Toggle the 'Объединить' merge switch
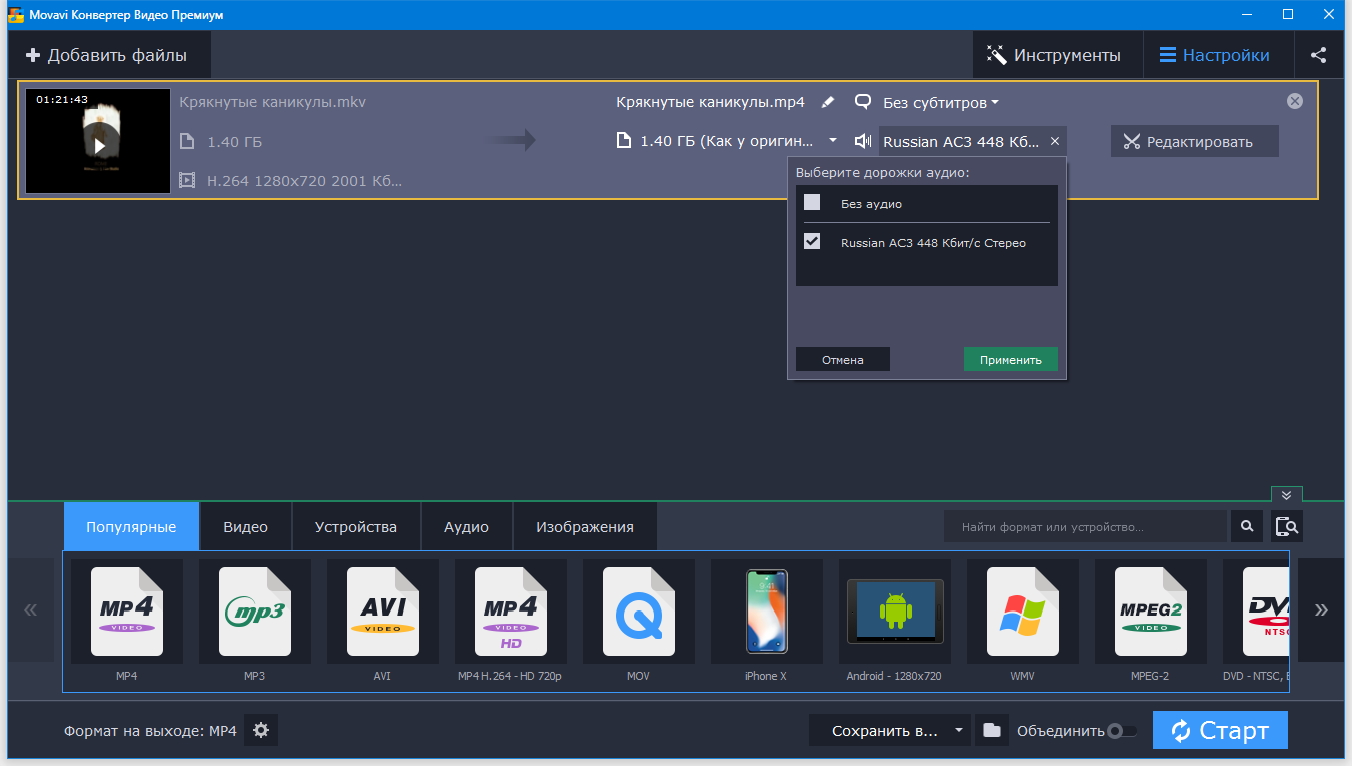 [1123, 731]
